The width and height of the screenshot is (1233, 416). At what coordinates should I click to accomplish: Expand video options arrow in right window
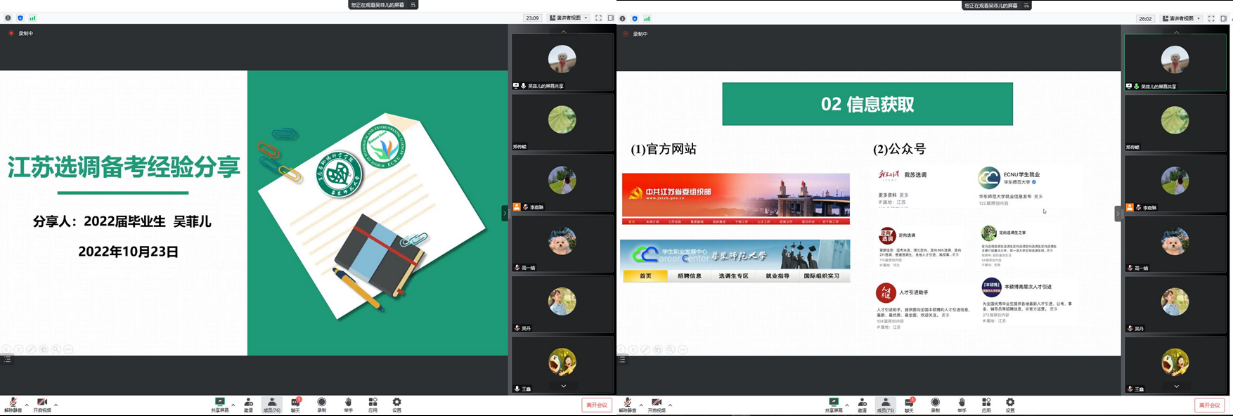670,403
